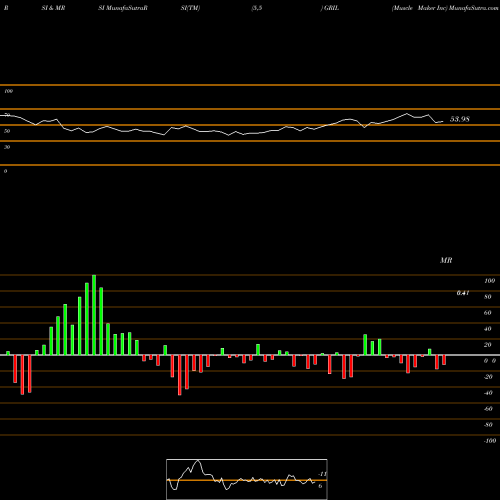Click the 'SI(TM)' header text

(190, 8)
